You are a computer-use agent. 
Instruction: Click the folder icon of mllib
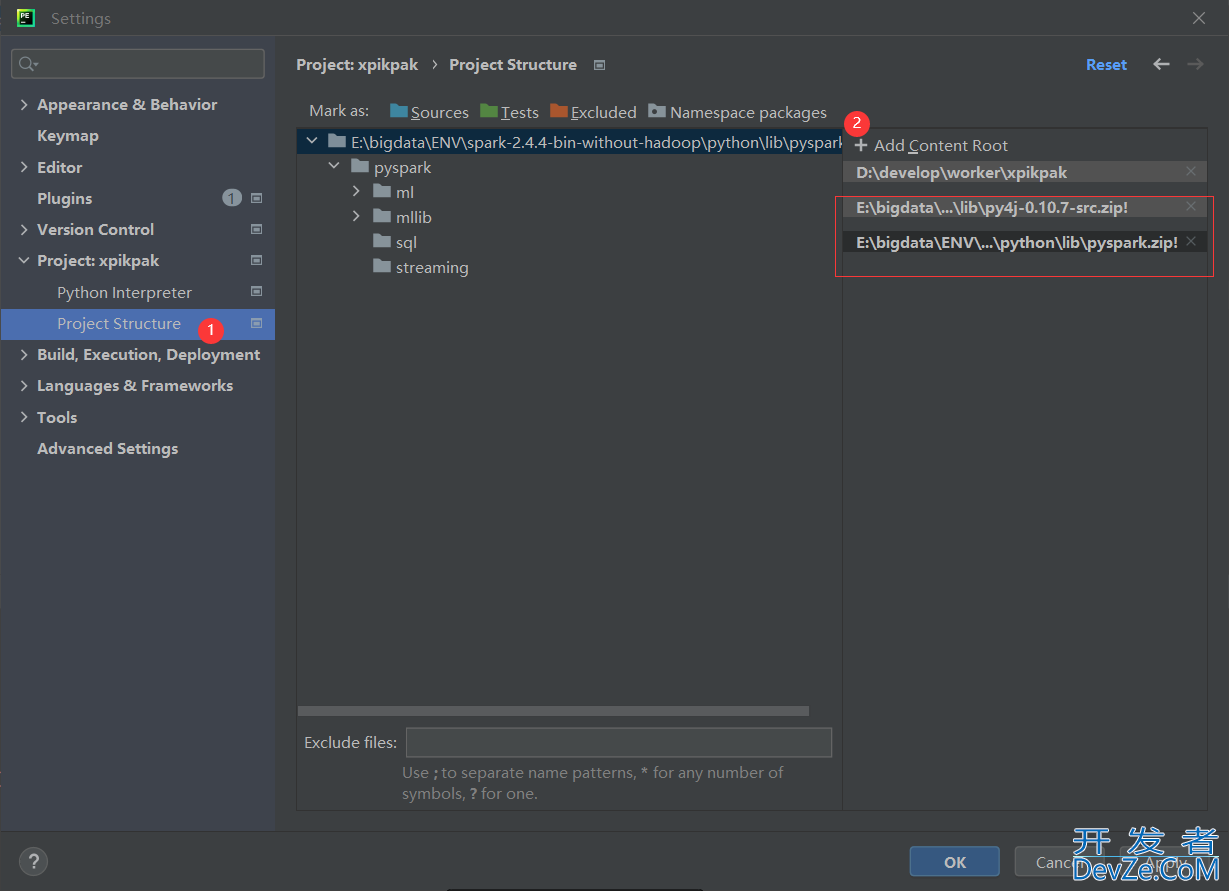tap(381, 216)
